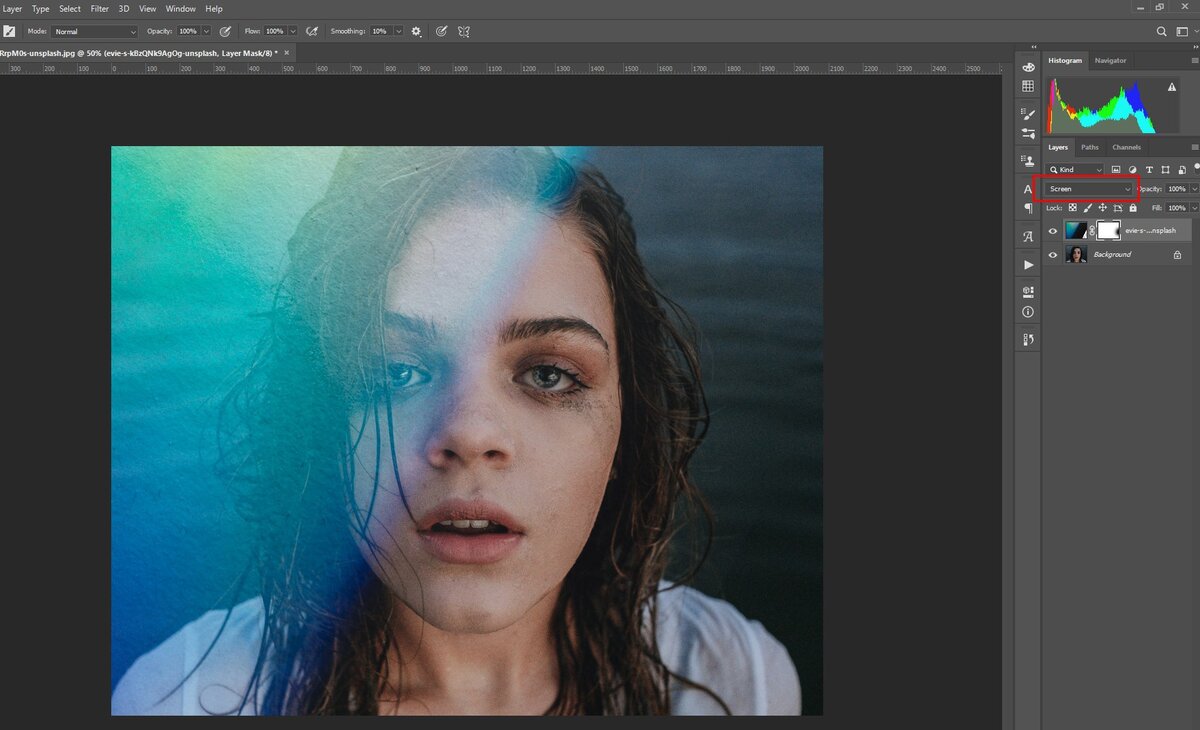Expand the brush Opacity slider arrow
Screen dimensions: 1200x730
pyautogui.click(x=206, y=32)
